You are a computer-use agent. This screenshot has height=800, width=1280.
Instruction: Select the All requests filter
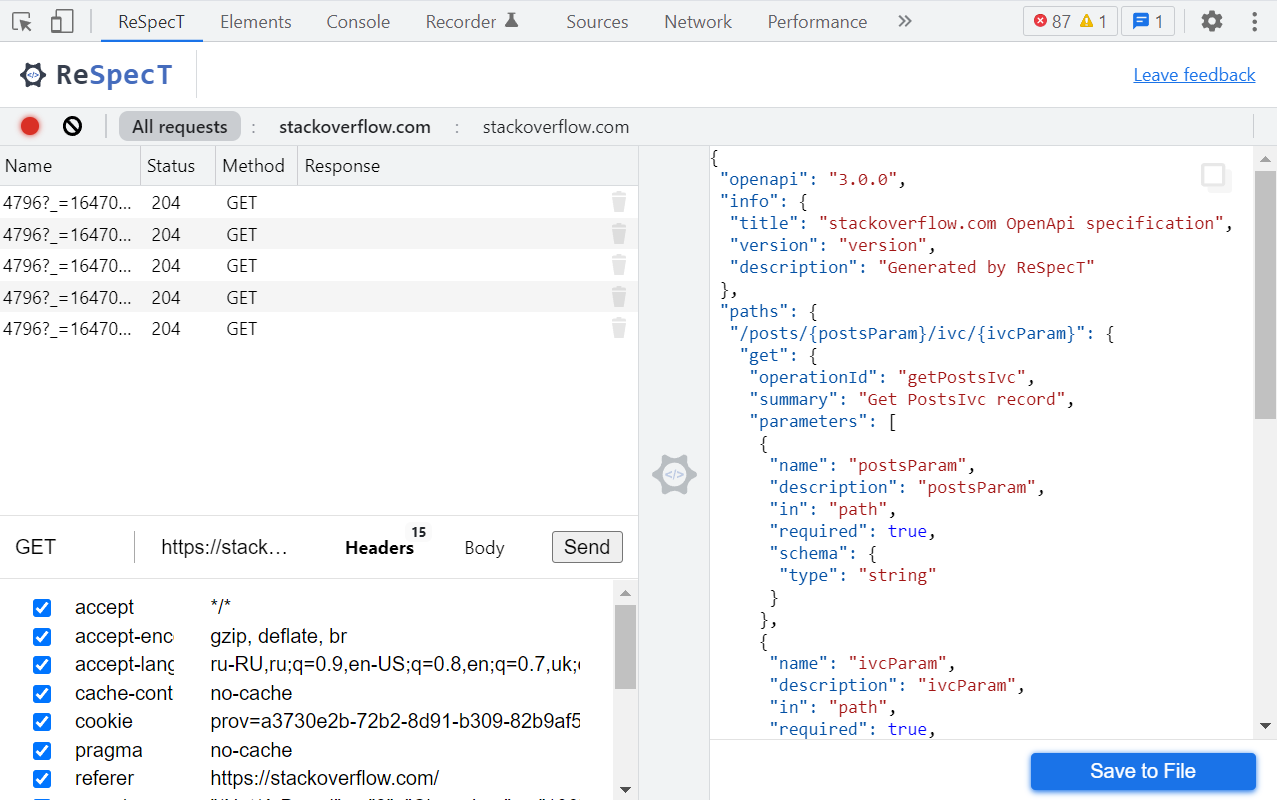point(180,126)
